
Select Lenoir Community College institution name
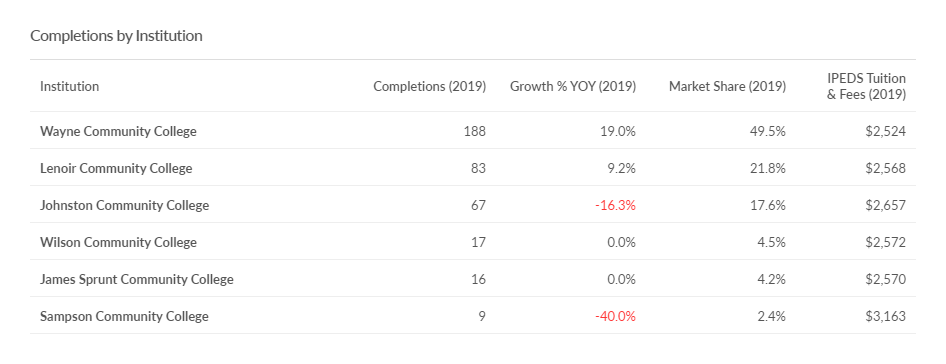coord(116,168)
